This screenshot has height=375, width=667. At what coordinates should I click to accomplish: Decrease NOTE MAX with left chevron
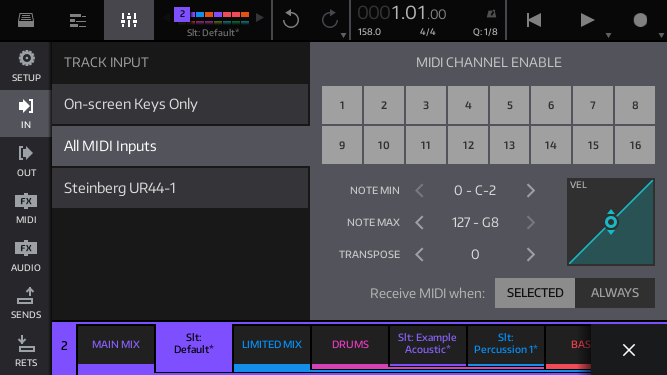[x=419, y=222]
